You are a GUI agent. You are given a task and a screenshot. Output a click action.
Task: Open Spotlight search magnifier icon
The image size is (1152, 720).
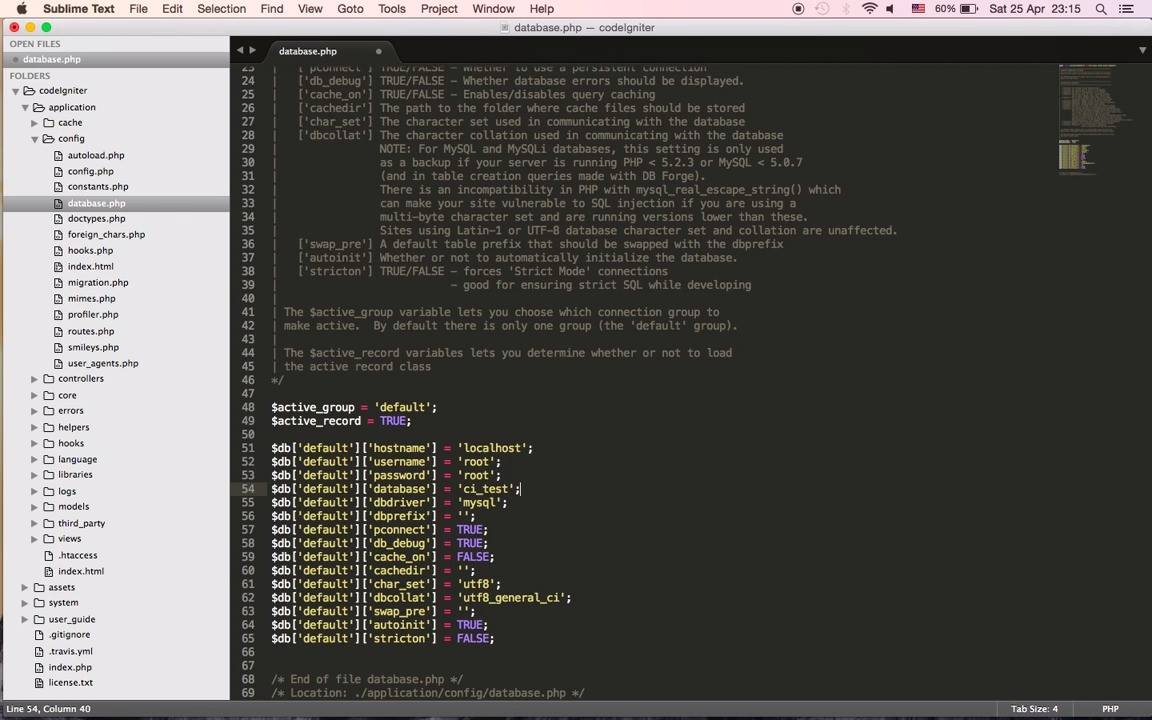pyautogui.click(x=1101, y=9)
